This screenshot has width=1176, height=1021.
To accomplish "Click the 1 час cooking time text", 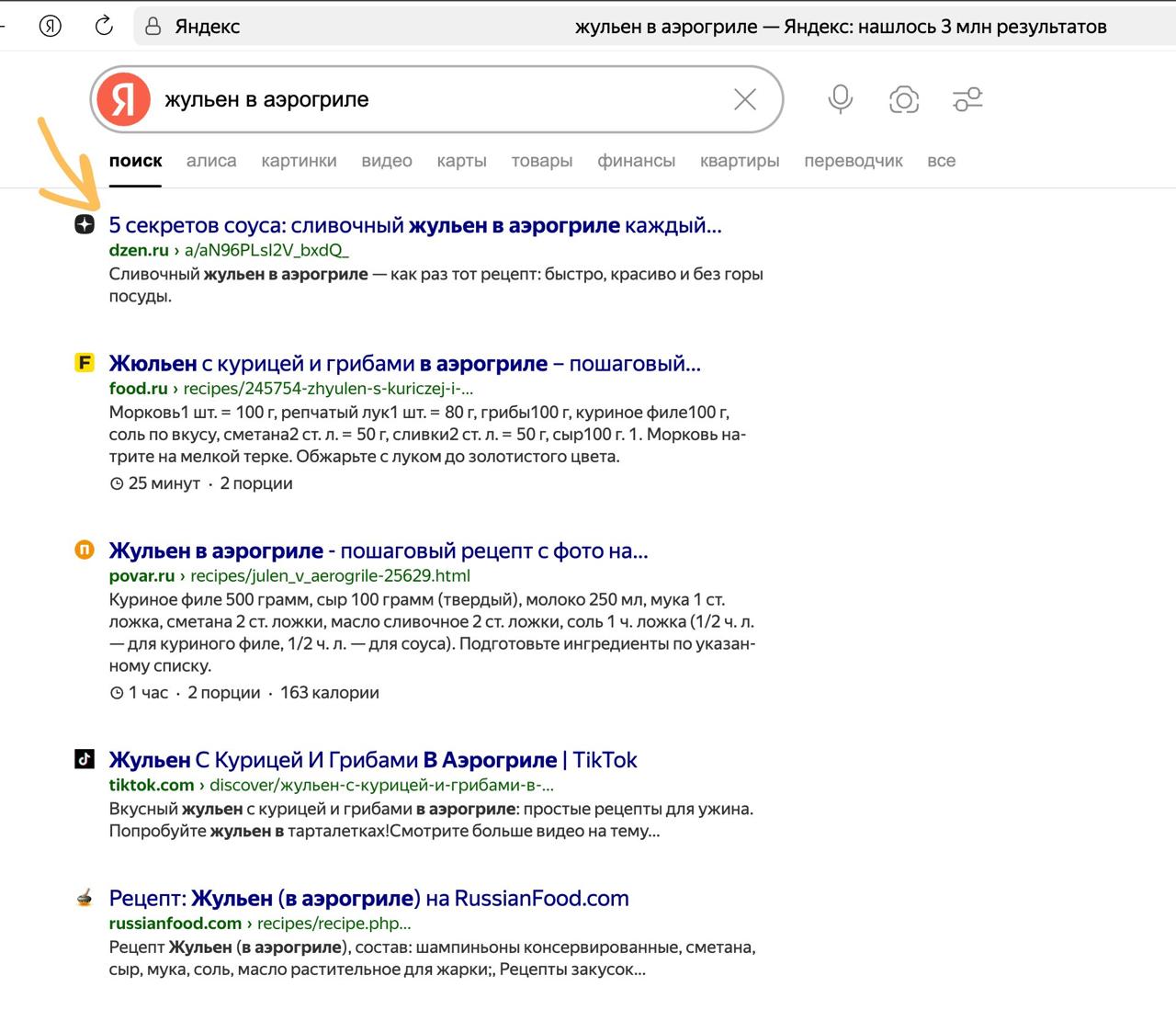I will (x=148, y=693).
